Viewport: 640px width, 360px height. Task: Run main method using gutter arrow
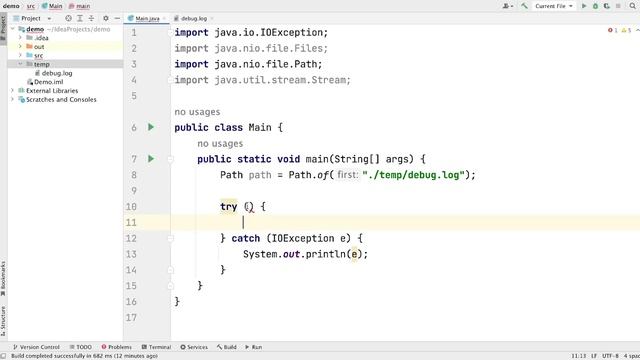tap(151, 159)
